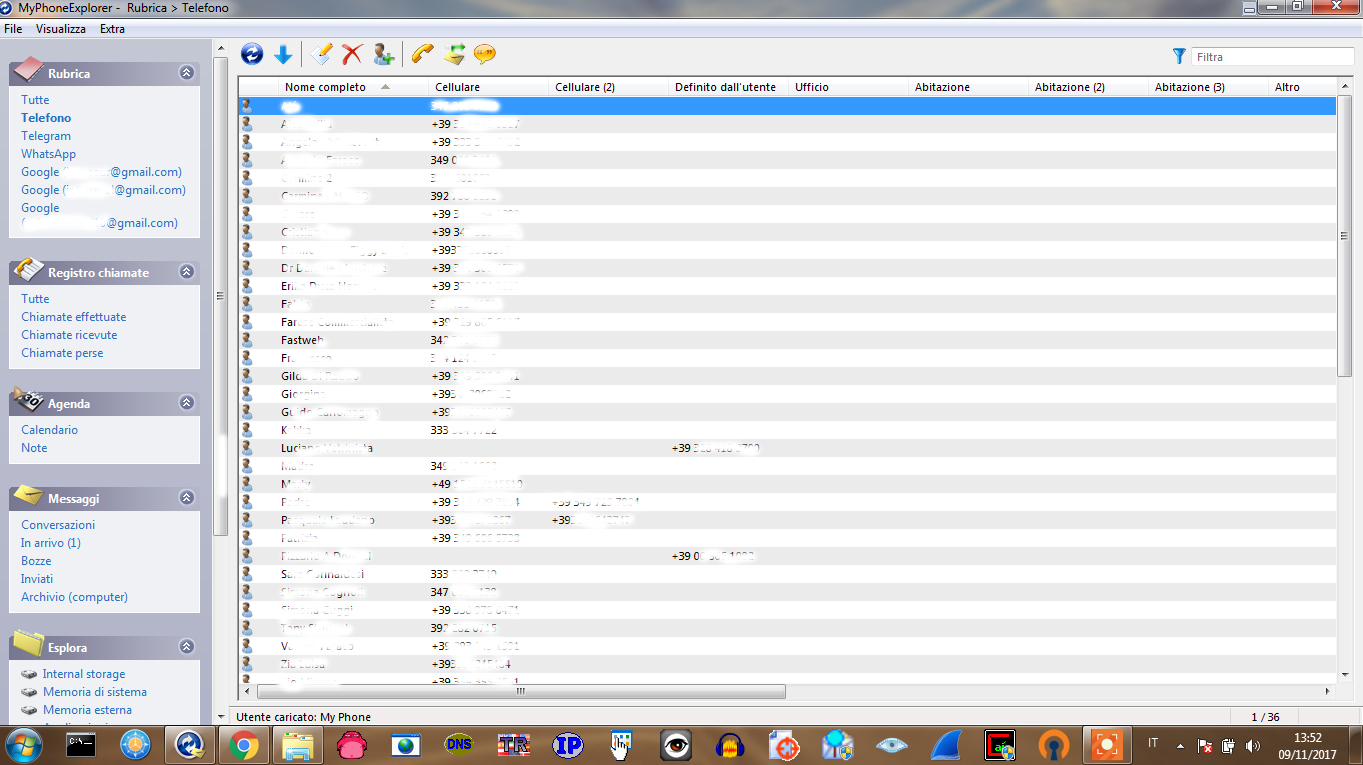This screenshot has height=765, width=1363.
Task: Click the Altro column header
Action: click(x=1302, y=87)
